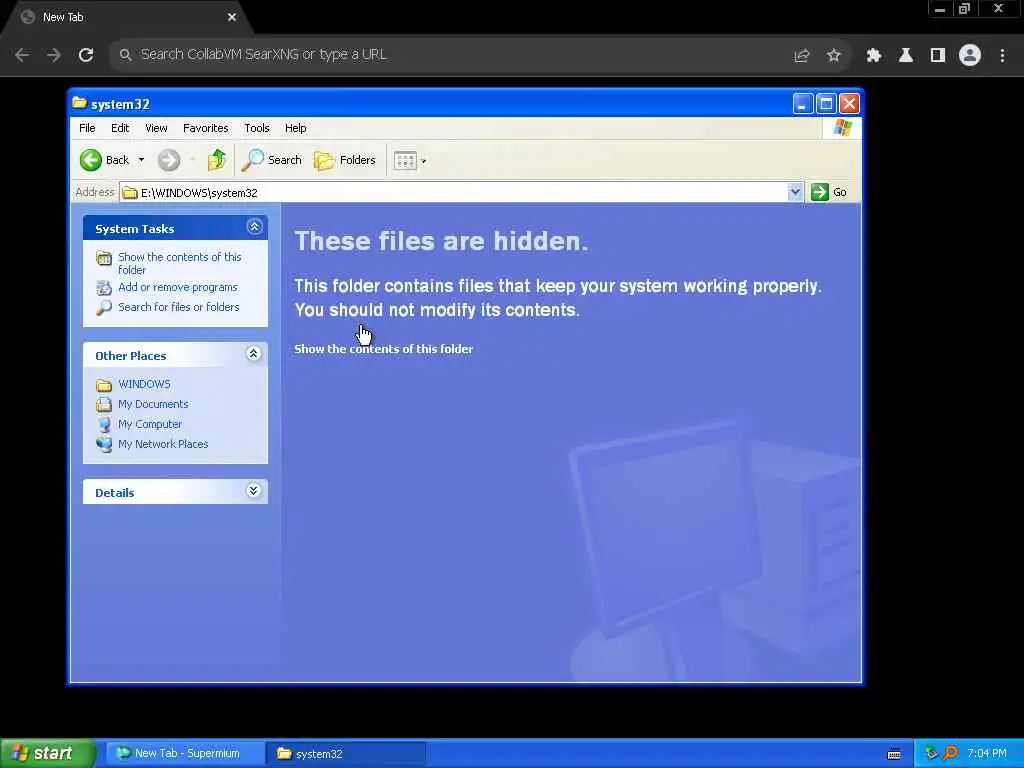Open the WINDOWS folder link

click(x=144, y=384)
